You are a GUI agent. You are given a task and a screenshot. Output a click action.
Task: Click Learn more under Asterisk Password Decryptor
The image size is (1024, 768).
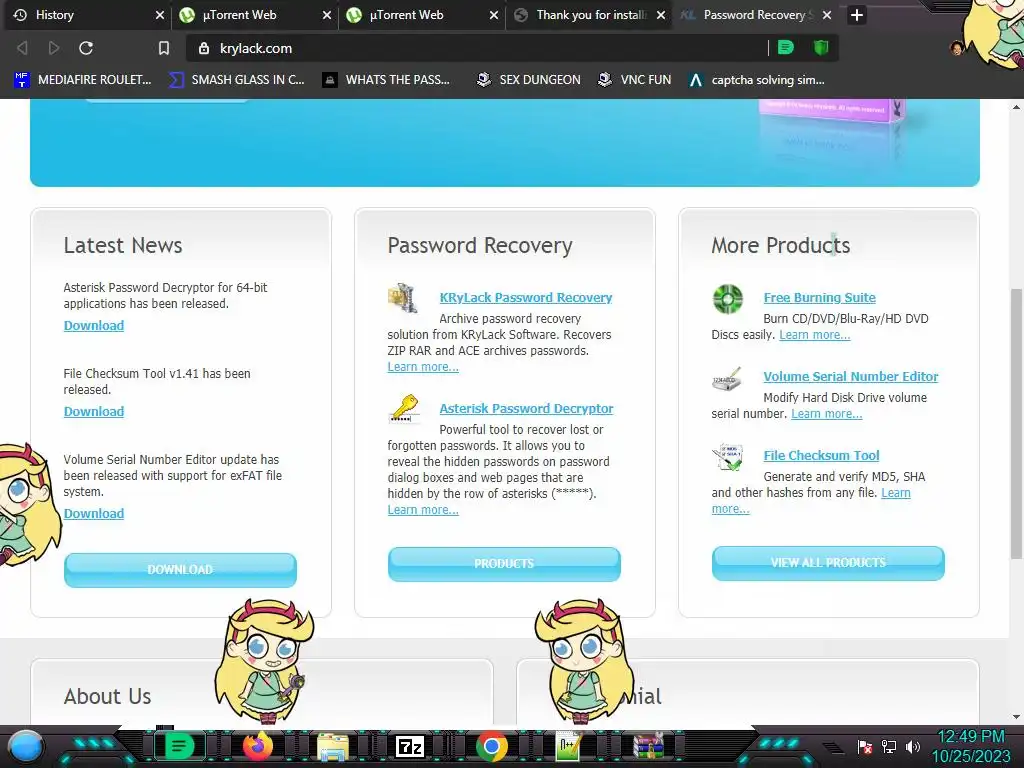click(423, 509)
